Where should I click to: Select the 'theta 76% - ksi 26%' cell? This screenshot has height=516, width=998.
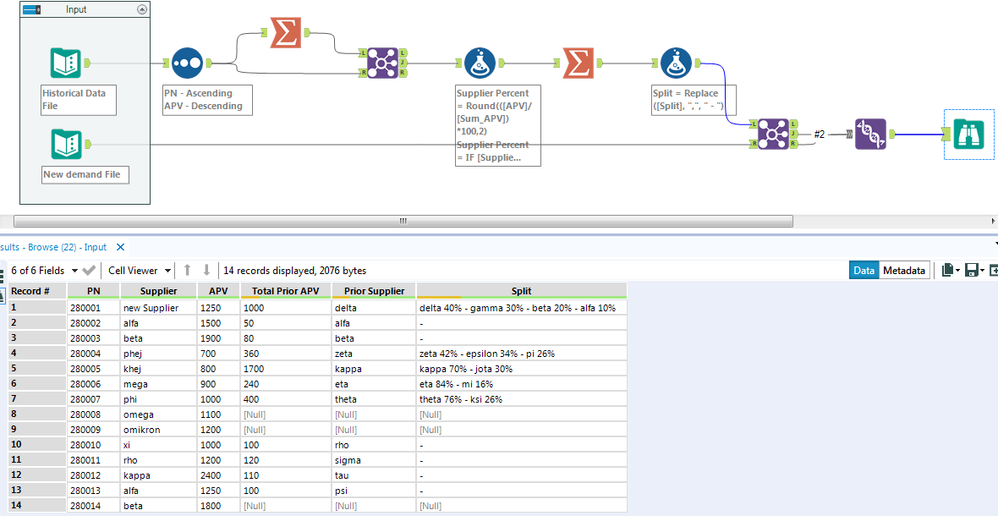coord(521,399)
